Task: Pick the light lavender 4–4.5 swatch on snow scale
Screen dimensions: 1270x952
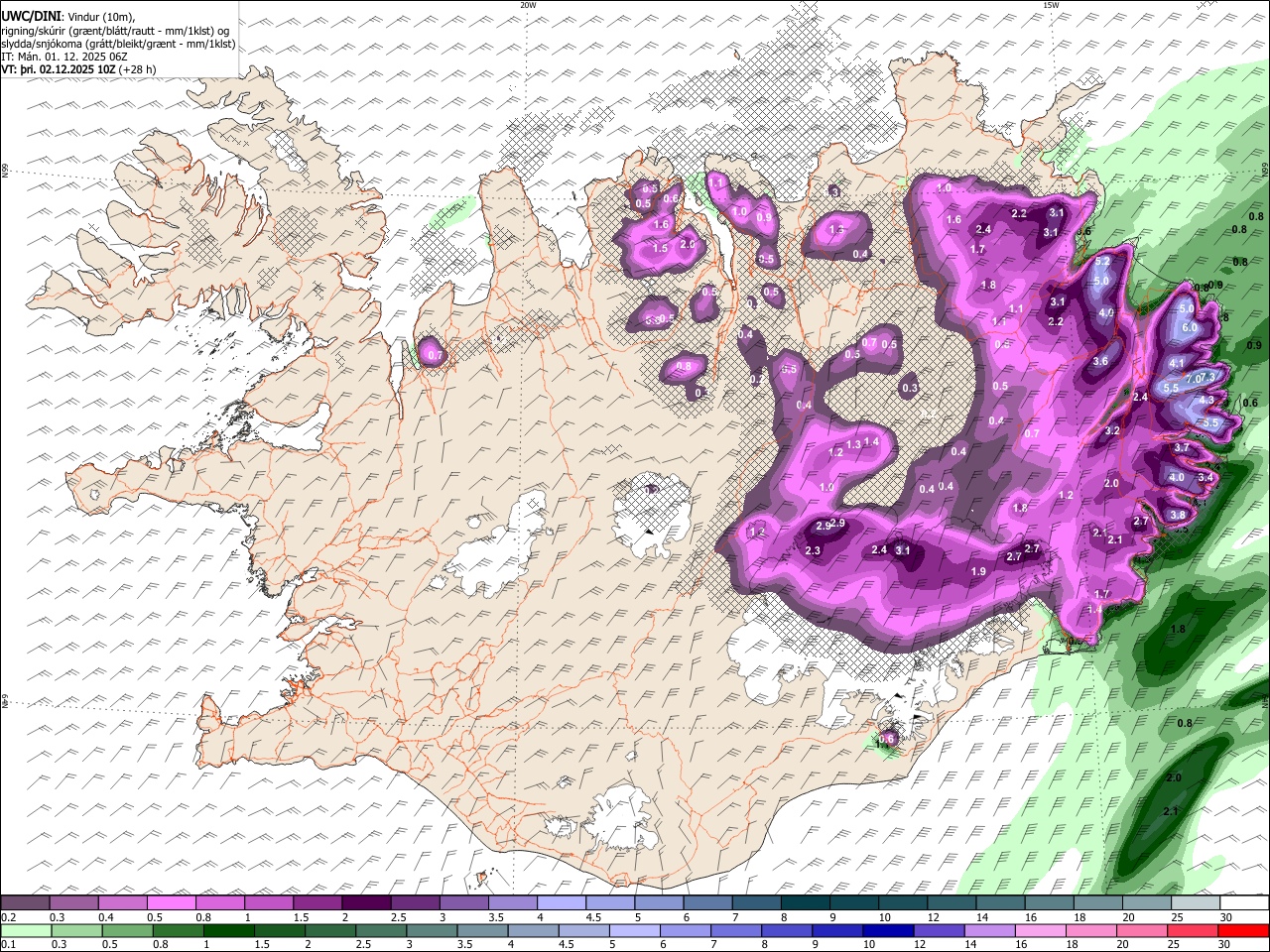Action: click(561, 902)
